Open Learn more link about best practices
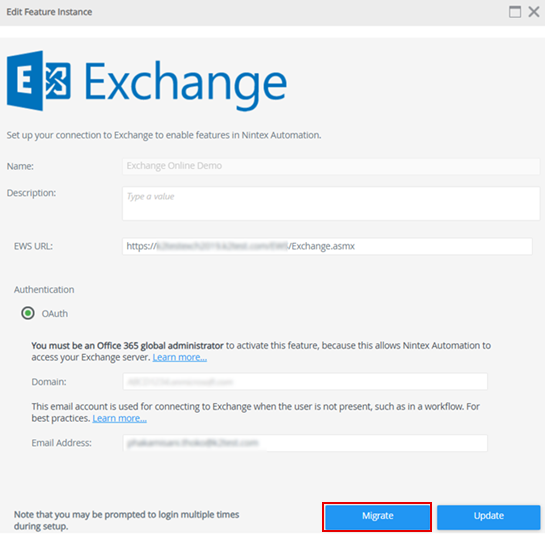The height and width of the screenshot is (539, 545). (120, 418)
